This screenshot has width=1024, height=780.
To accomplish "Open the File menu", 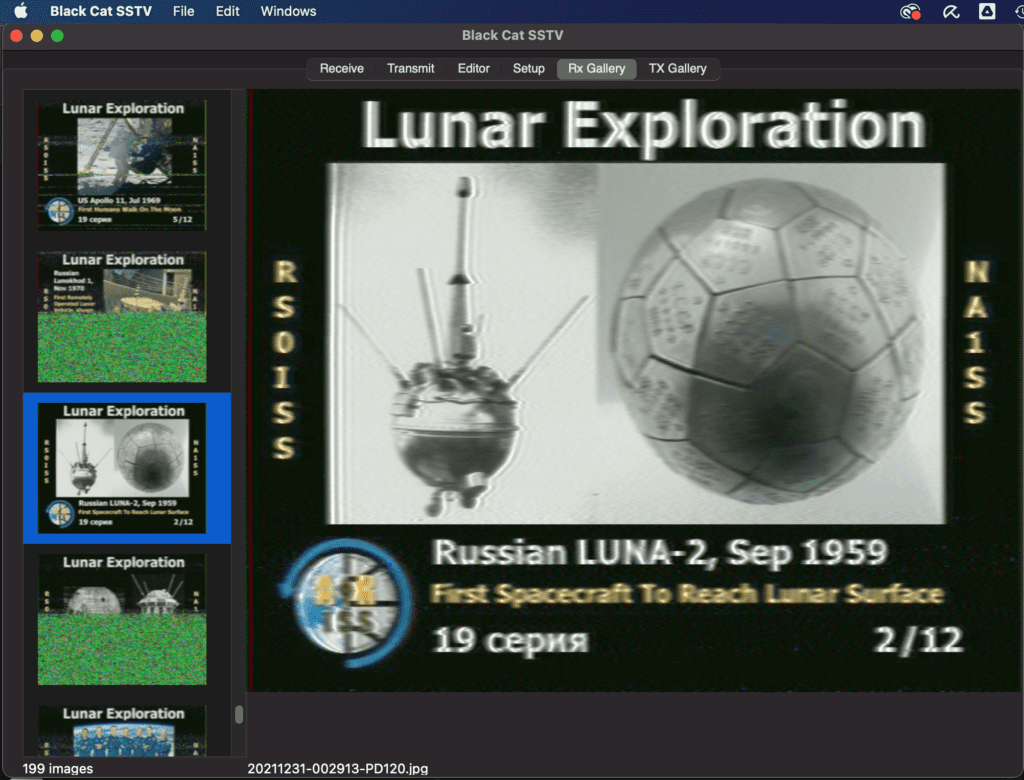I will pos(183,12).
